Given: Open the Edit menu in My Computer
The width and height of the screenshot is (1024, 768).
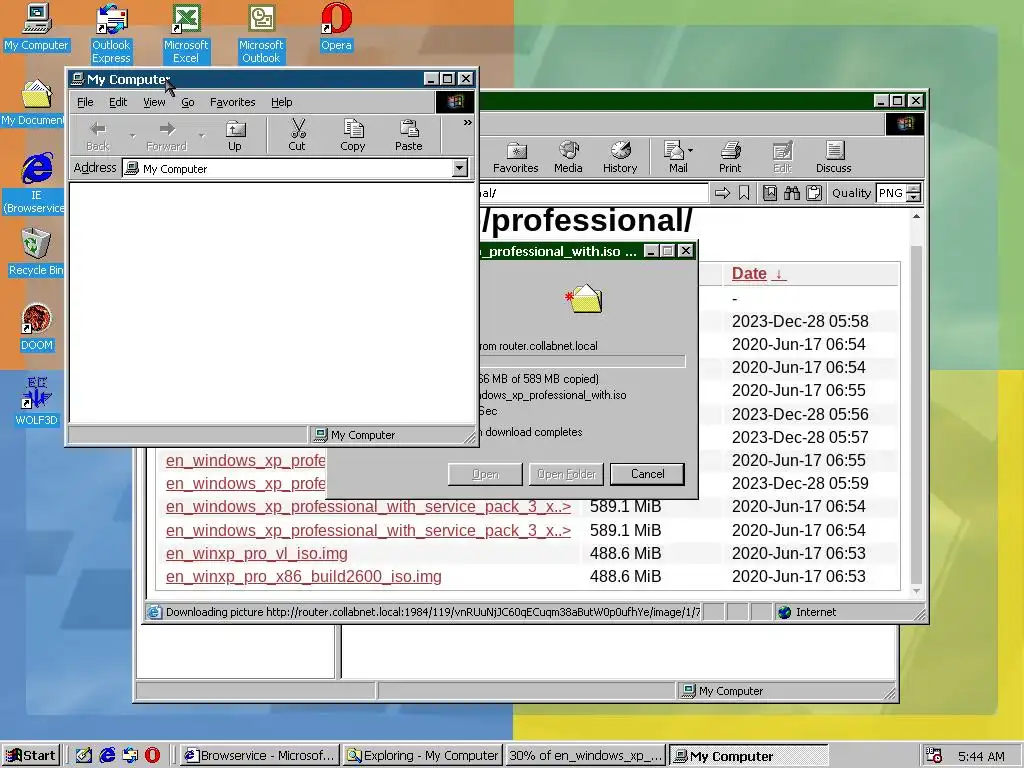Looking at the screenshot, I should tap(118, 103).
